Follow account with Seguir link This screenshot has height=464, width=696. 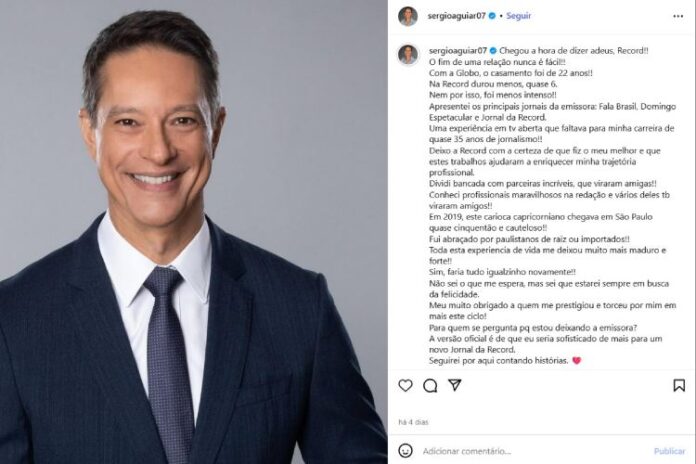coord(518,16)
